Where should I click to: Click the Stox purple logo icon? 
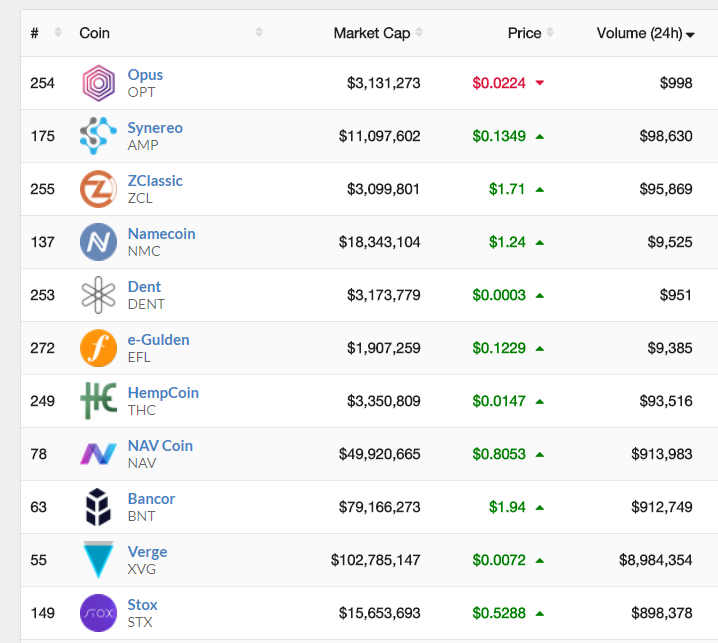click(x=98, y=613)
